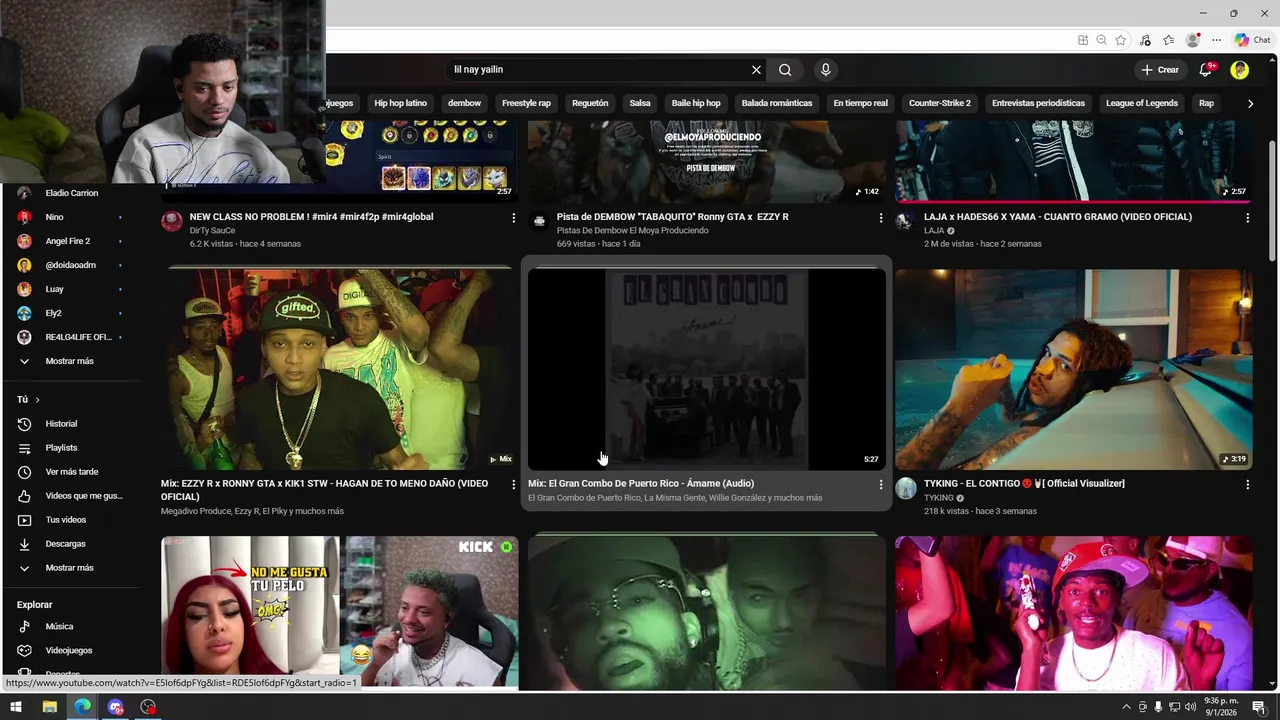Image resolution: width=1280 pixels, height=720 pixels.
Task: Select the Freestyle rap chip
Action: [x=526, y=103]
